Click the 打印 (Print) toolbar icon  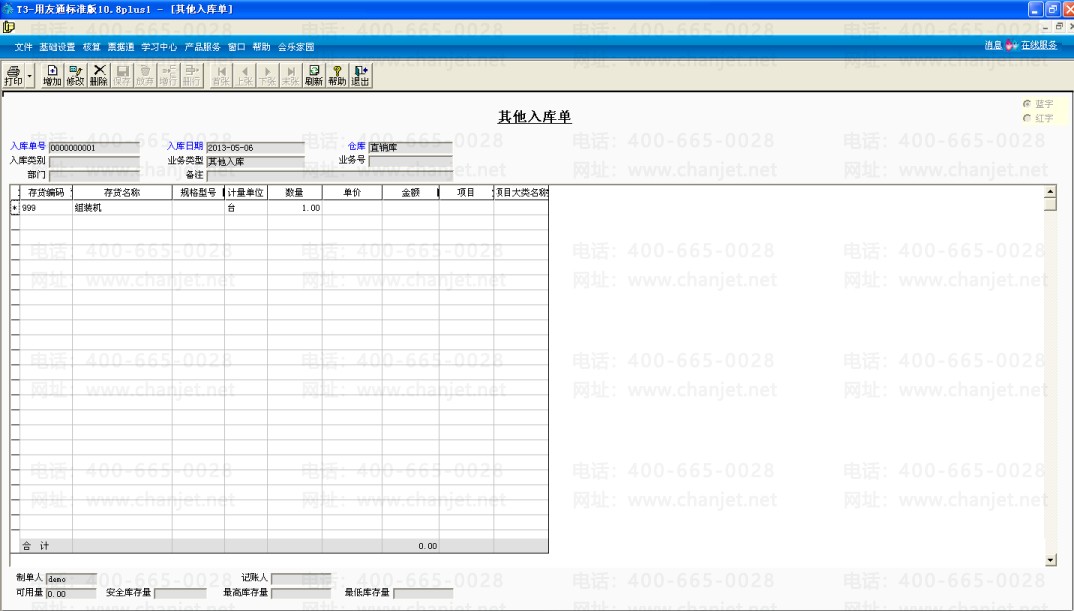(x=13, y=75)
